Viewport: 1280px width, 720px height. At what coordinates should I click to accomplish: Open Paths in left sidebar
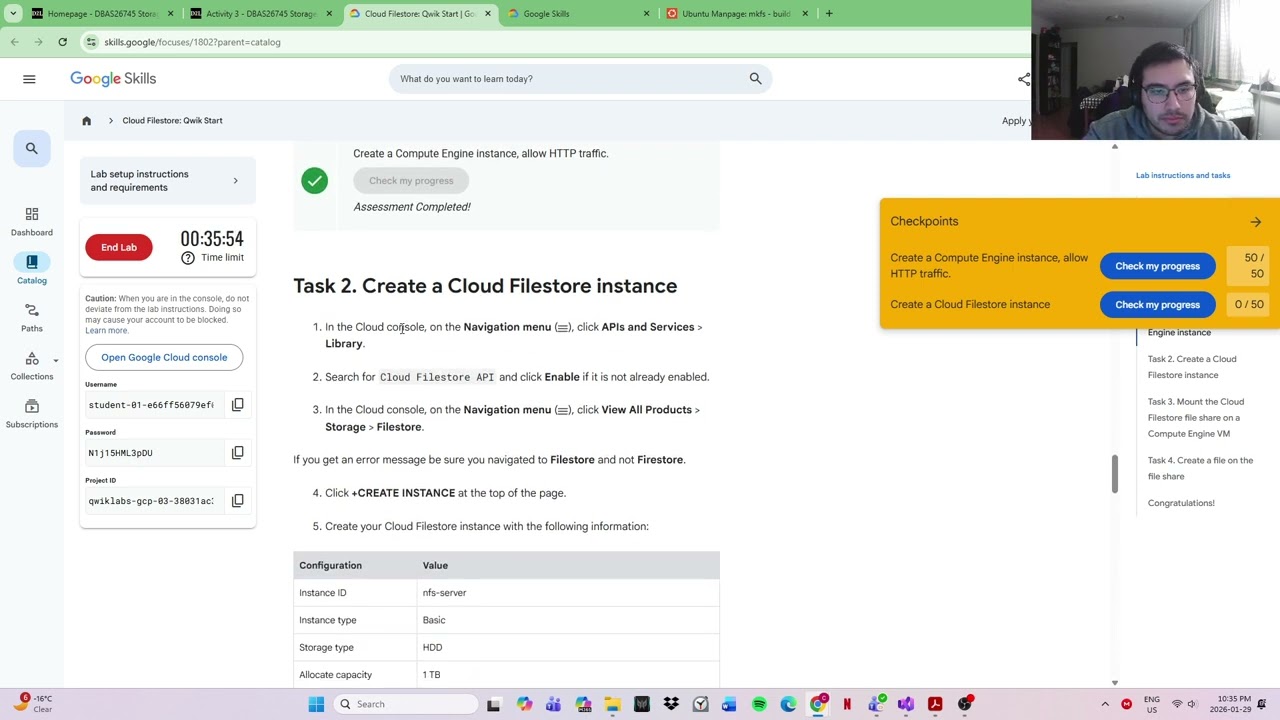(x=32, y=317)
